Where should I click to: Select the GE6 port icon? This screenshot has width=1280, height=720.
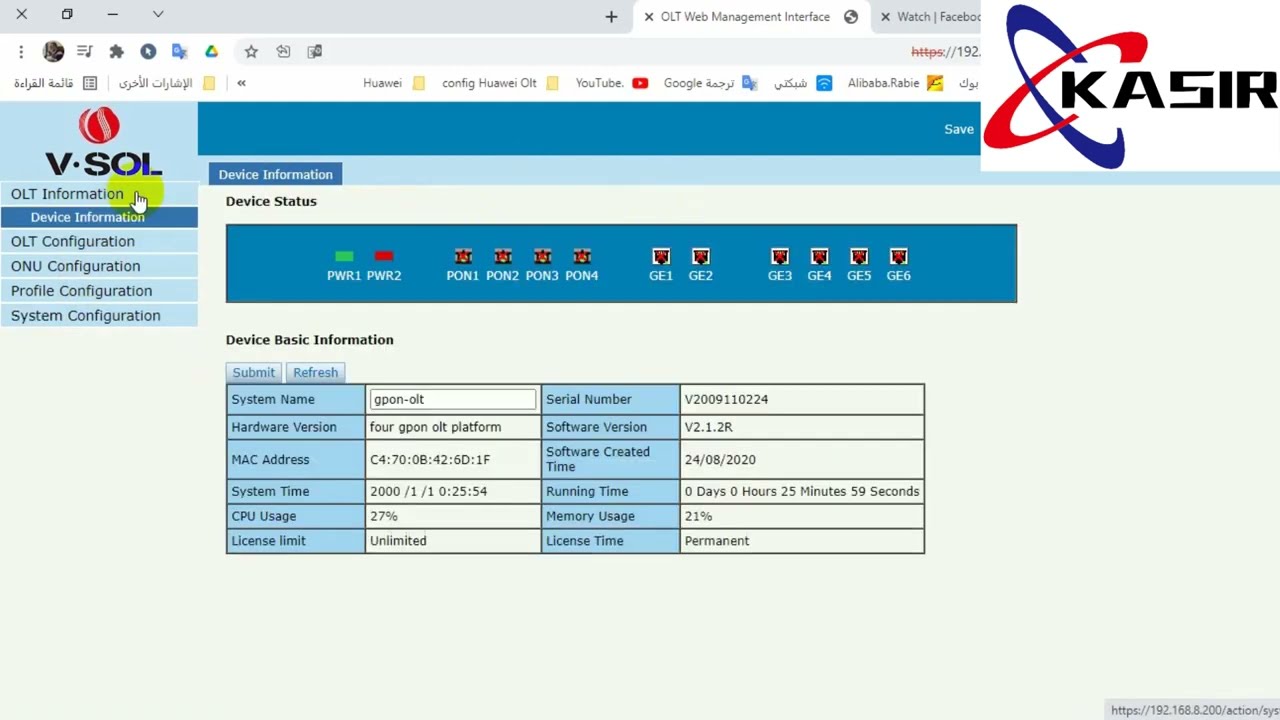[899, 257]
